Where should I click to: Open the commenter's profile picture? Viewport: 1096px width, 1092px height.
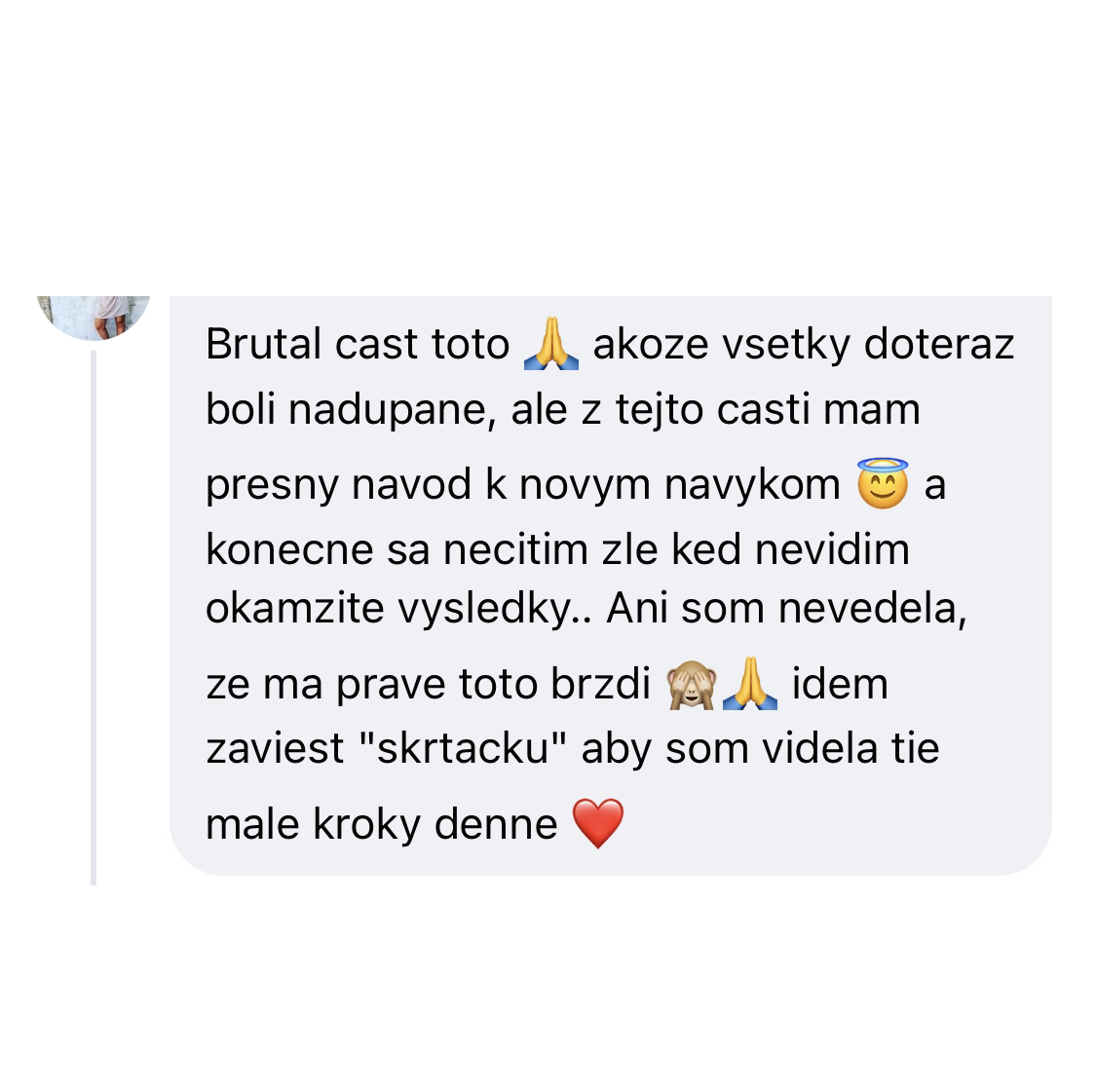[x=94, y=318]
